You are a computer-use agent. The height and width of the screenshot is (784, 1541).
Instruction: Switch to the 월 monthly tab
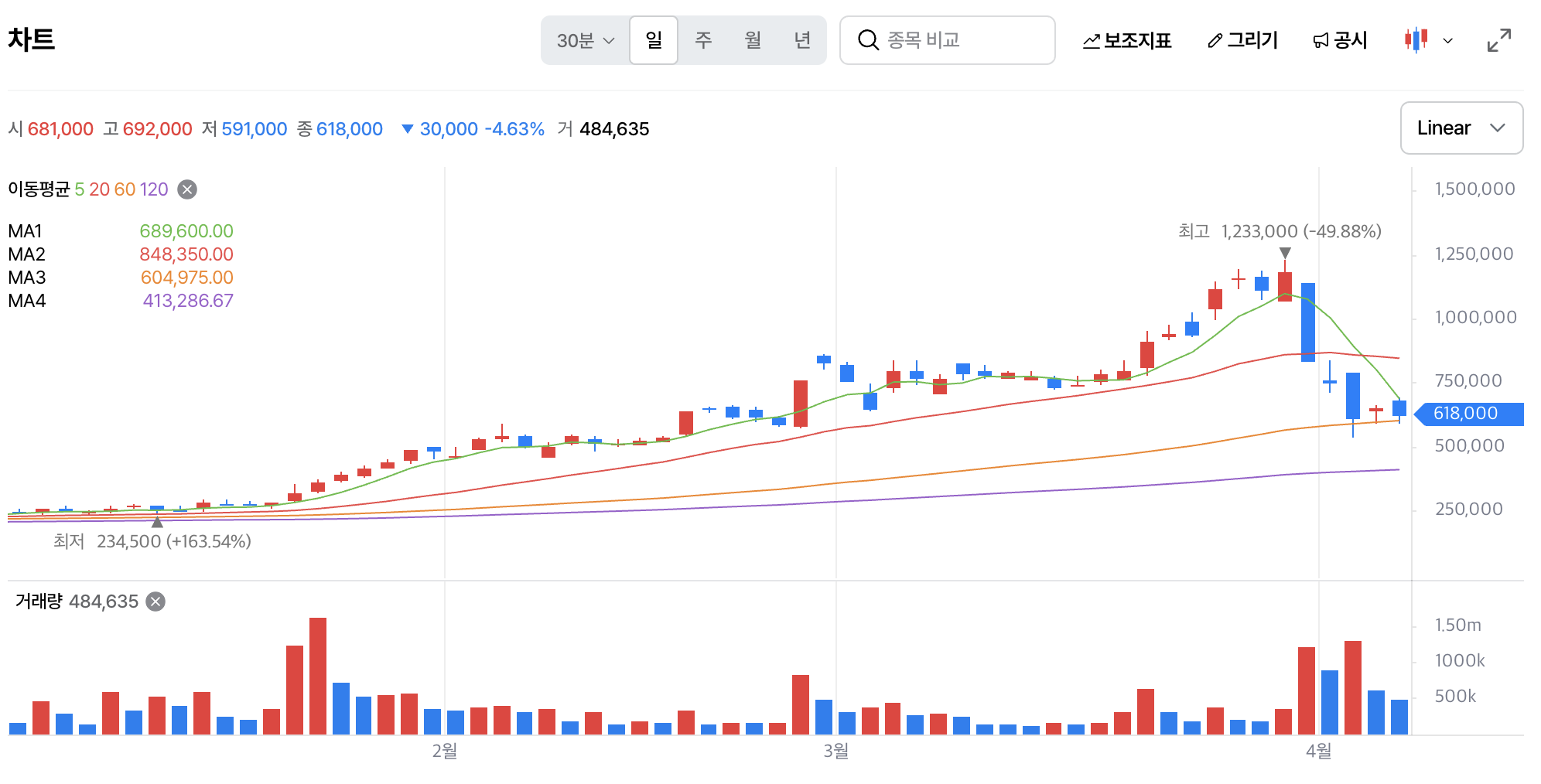tap(753, 40)
